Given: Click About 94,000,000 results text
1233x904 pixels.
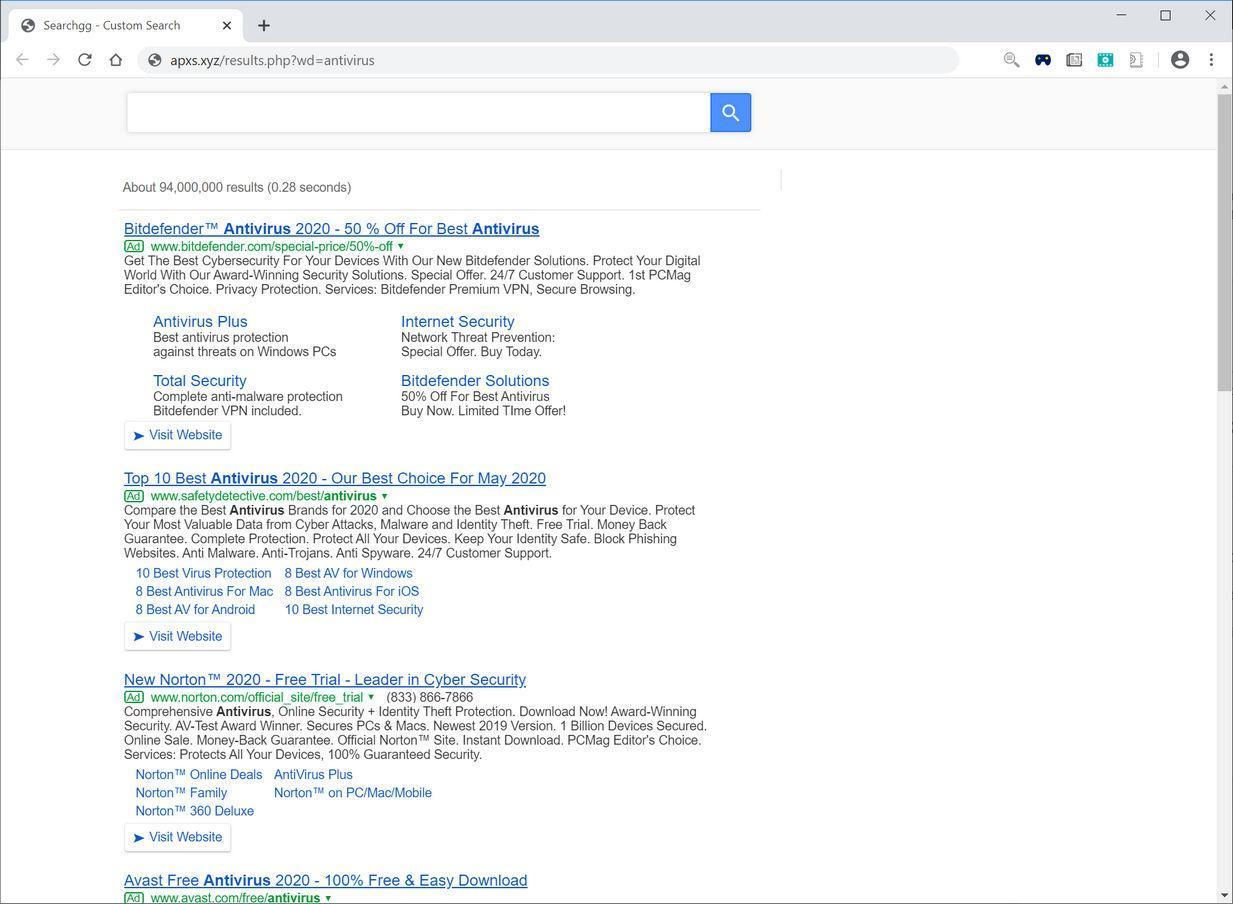Looking at the screenshot, I should coord(237,187).
